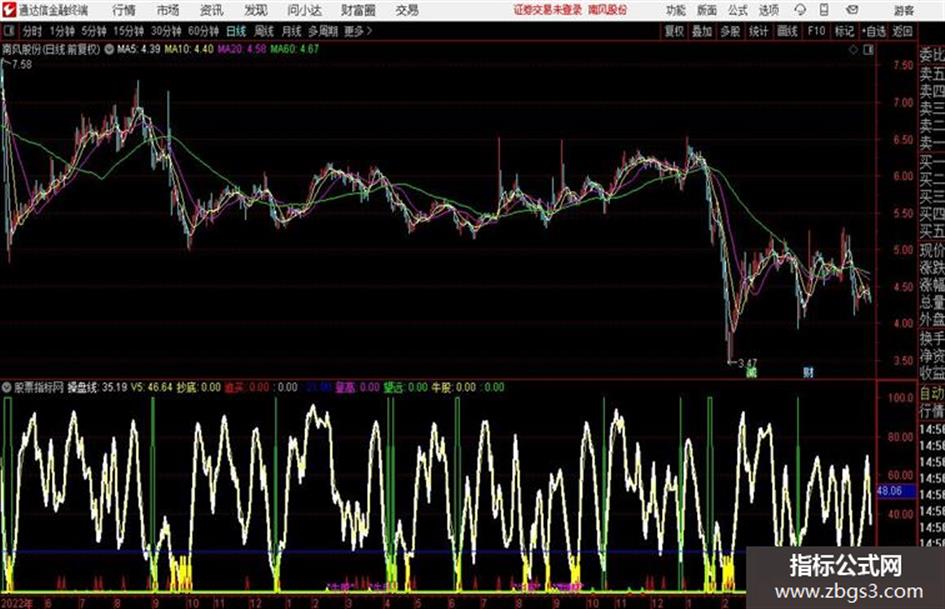Open the 资讯 menu

[x=212, y=10]
